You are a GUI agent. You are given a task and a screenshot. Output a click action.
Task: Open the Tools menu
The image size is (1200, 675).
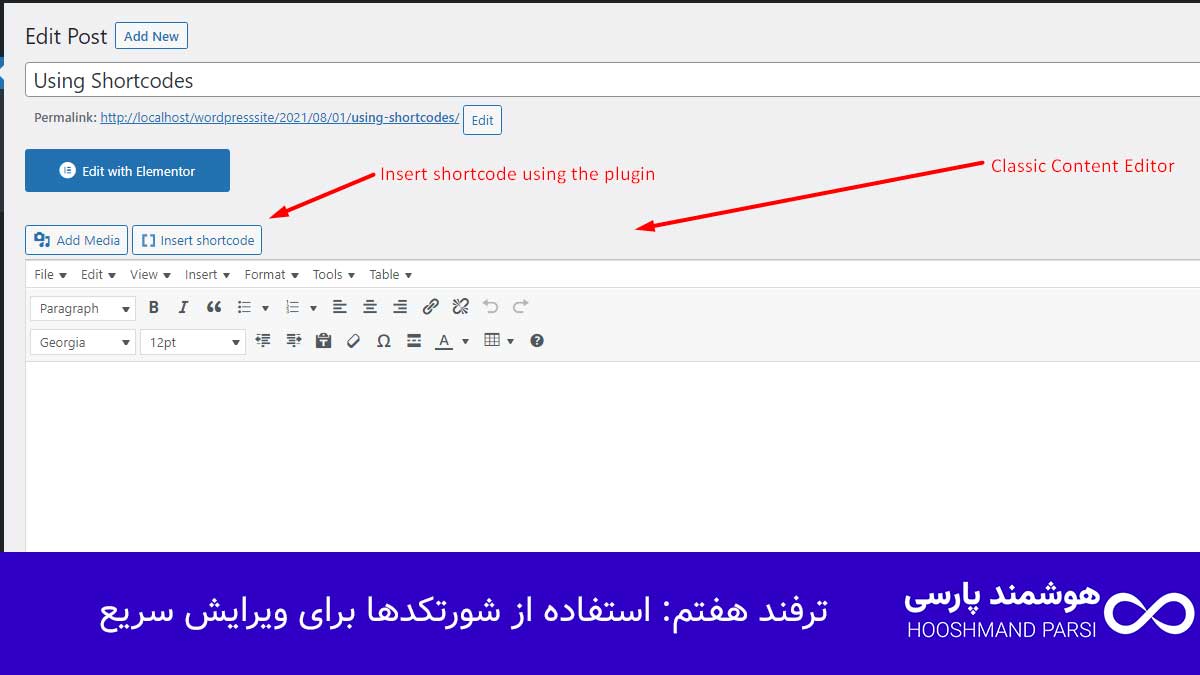tap(333, 274)
